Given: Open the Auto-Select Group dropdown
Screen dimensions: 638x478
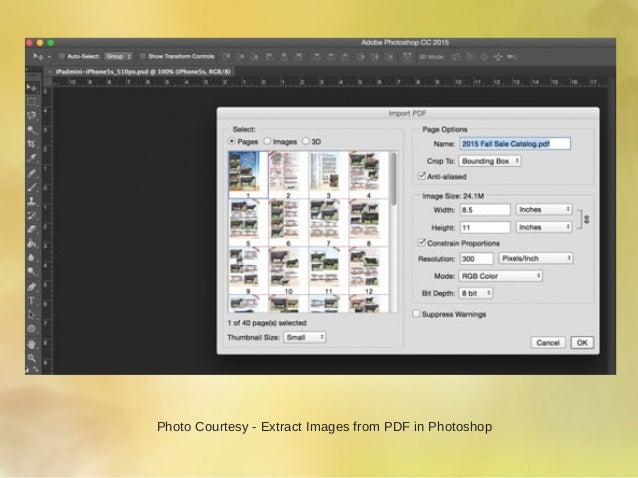Looking at the screenshot, I should pos(118,57).
